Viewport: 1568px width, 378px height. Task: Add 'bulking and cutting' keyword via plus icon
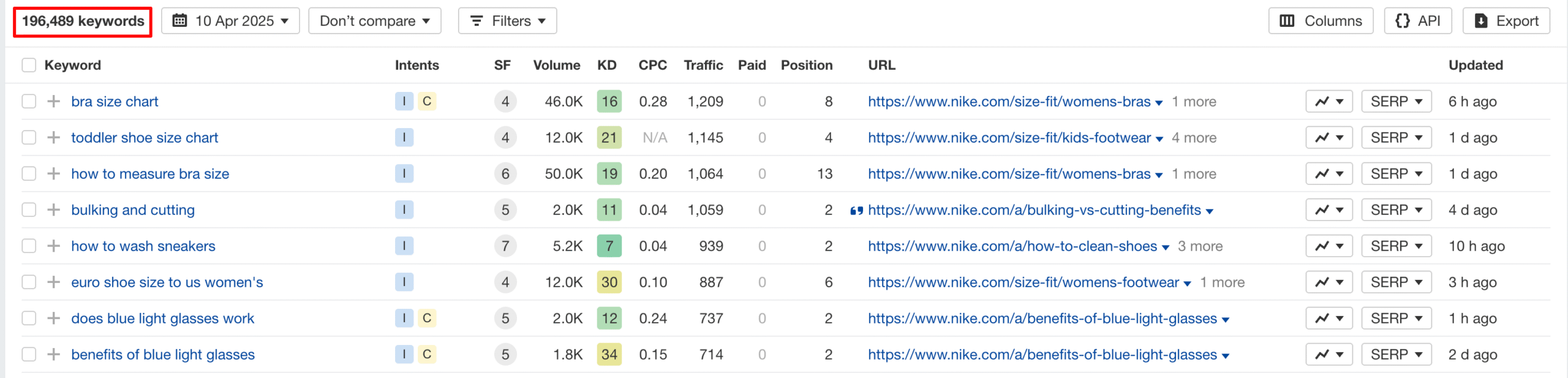[54, 210]
